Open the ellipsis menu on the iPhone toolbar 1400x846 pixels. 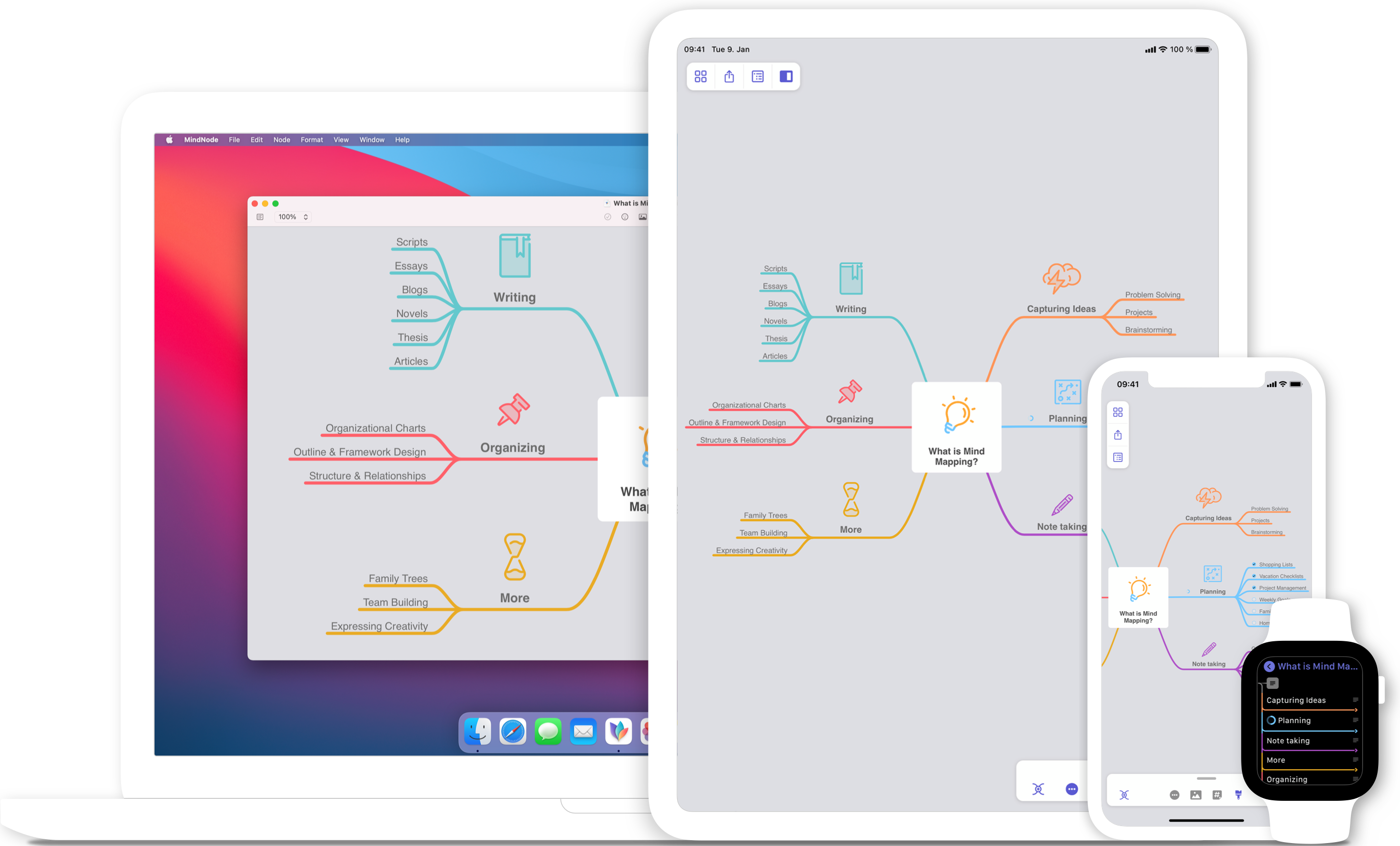[x=1175, y=796]
